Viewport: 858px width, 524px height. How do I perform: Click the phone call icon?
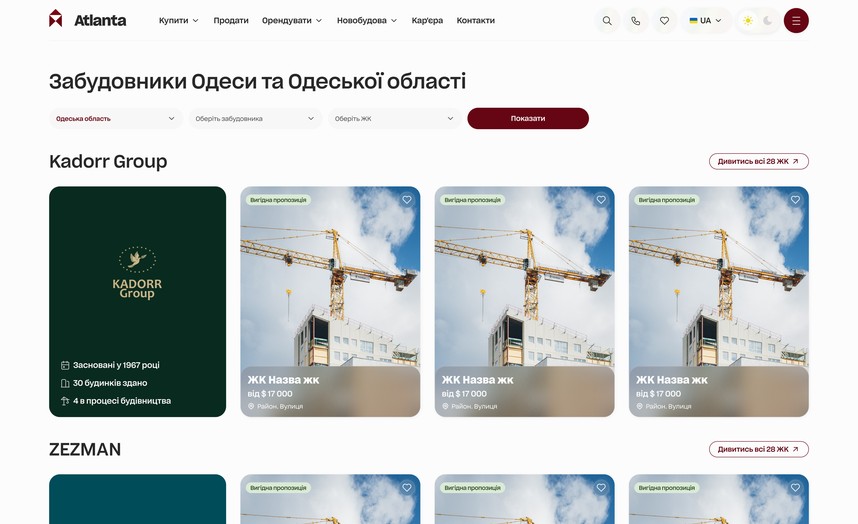(x=635, y=21)
